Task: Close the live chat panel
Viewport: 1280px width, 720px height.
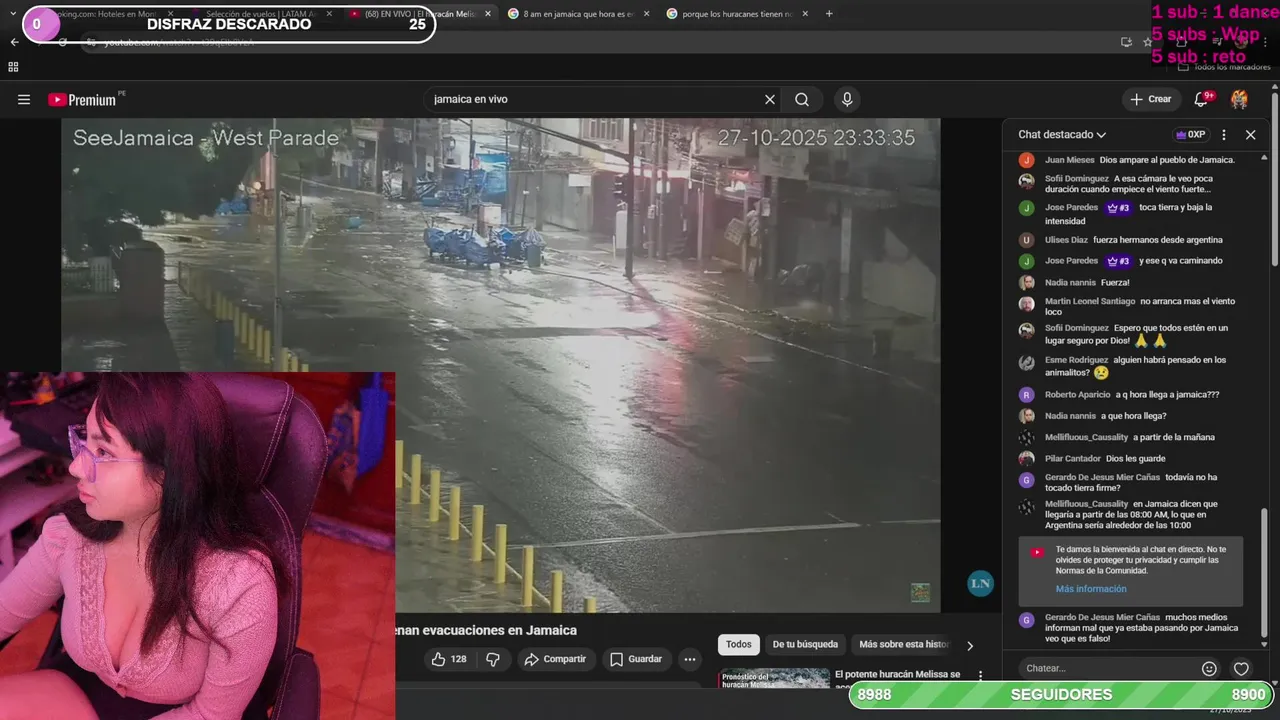Action: point(1250,134)
